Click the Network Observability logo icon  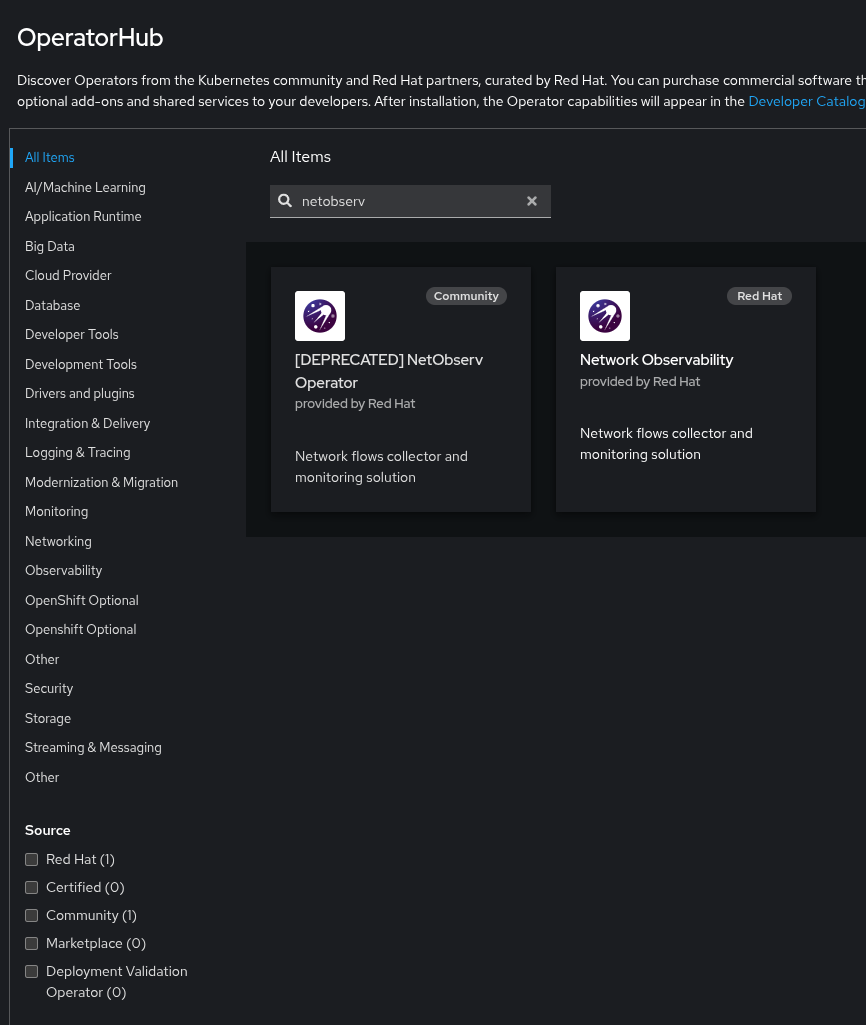[x=605, y=316]
